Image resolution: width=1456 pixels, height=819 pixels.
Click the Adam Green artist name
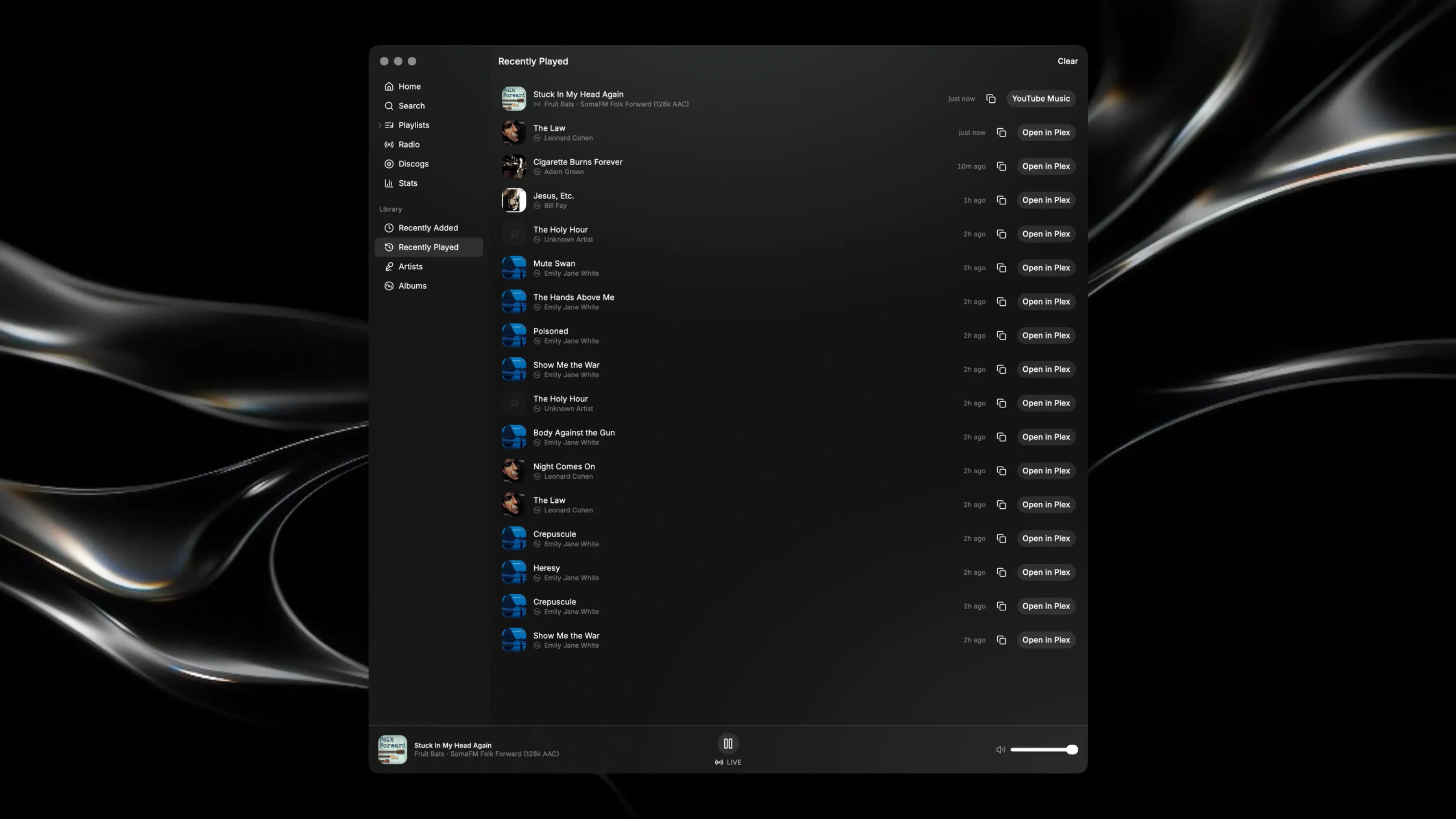564,172
